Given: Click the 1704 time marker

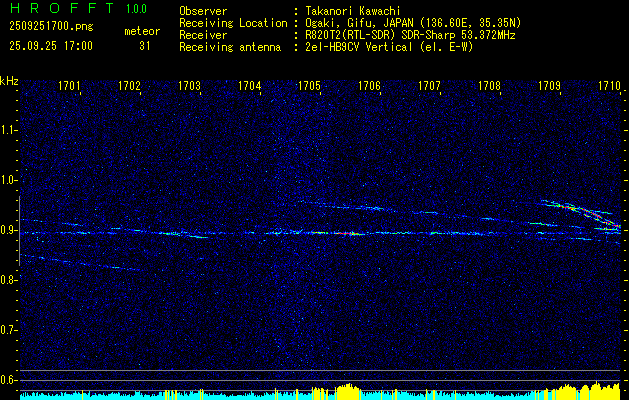Looking at the screenshot, I should [x=250, y=85].
